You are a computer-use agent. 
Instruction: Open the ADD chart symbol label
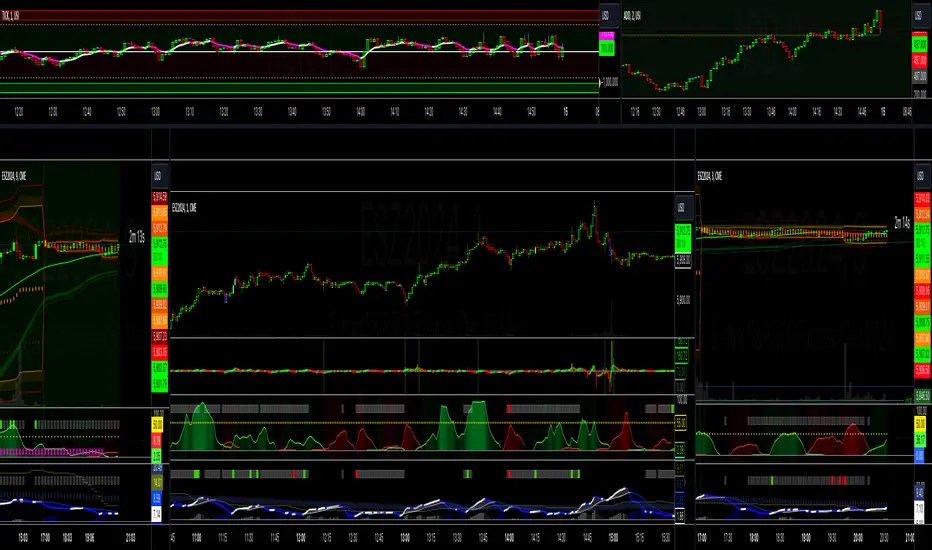[x=632, y=15]
